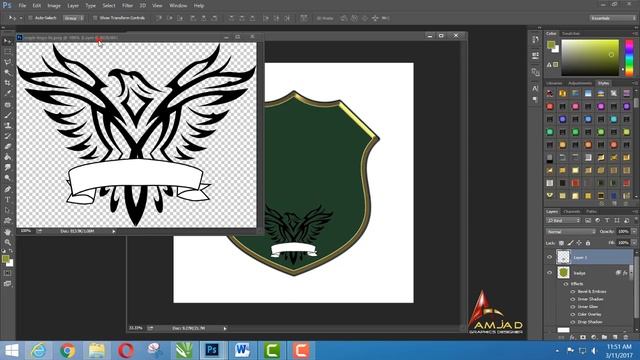Select the Magic Wand tool
The image size is (640, 360).
point(7,72)
